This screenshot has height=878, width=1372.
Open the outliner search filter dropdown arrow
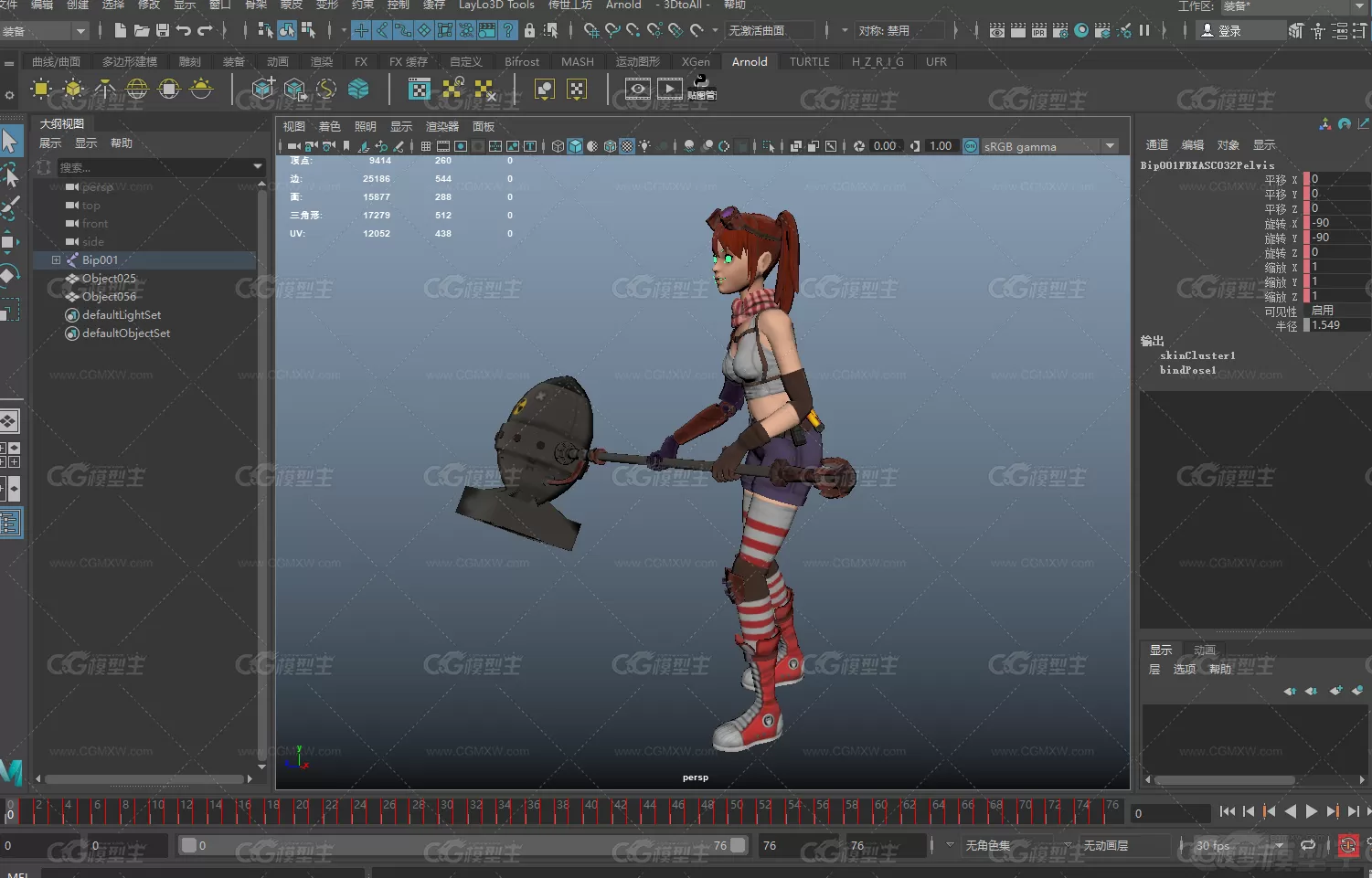258,167
